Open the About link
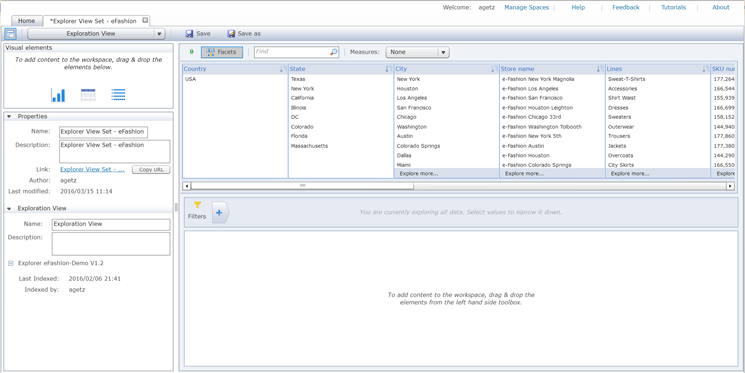 [721, 7]
